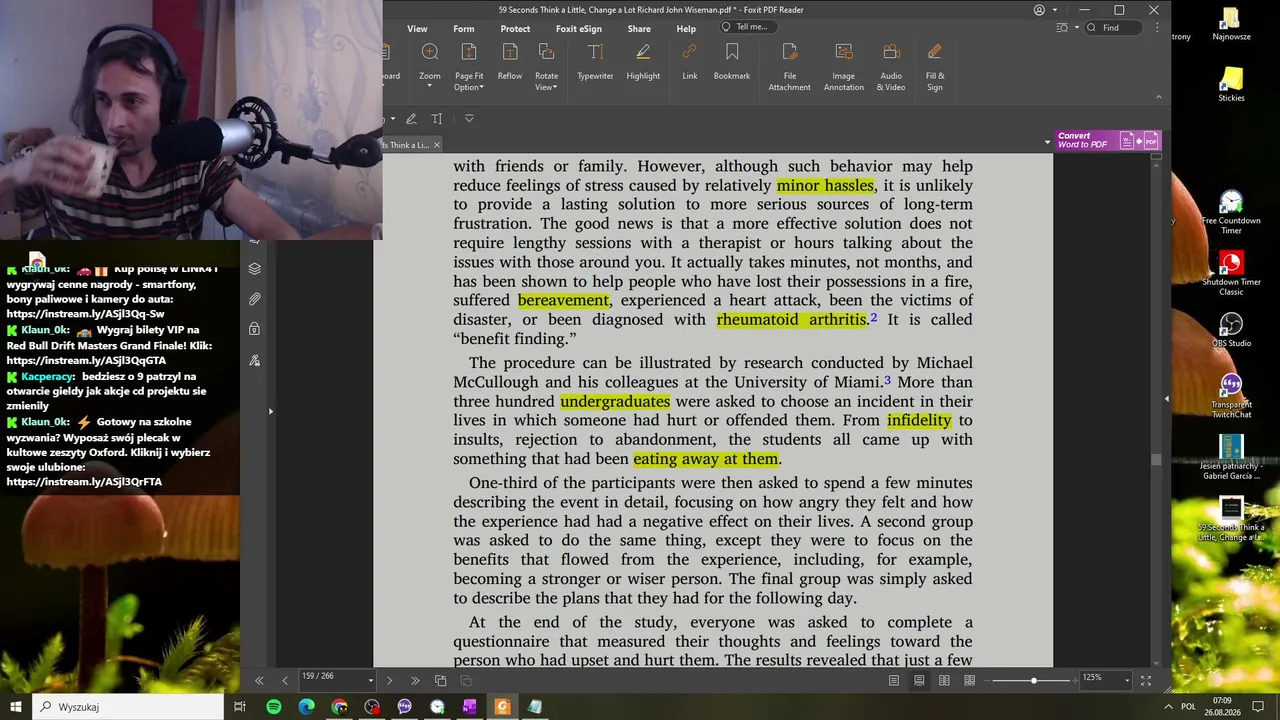Open Shutdown Timer Classic desktop shortcut
Screen dimensions: 1280x720
tap(1231, 273)
